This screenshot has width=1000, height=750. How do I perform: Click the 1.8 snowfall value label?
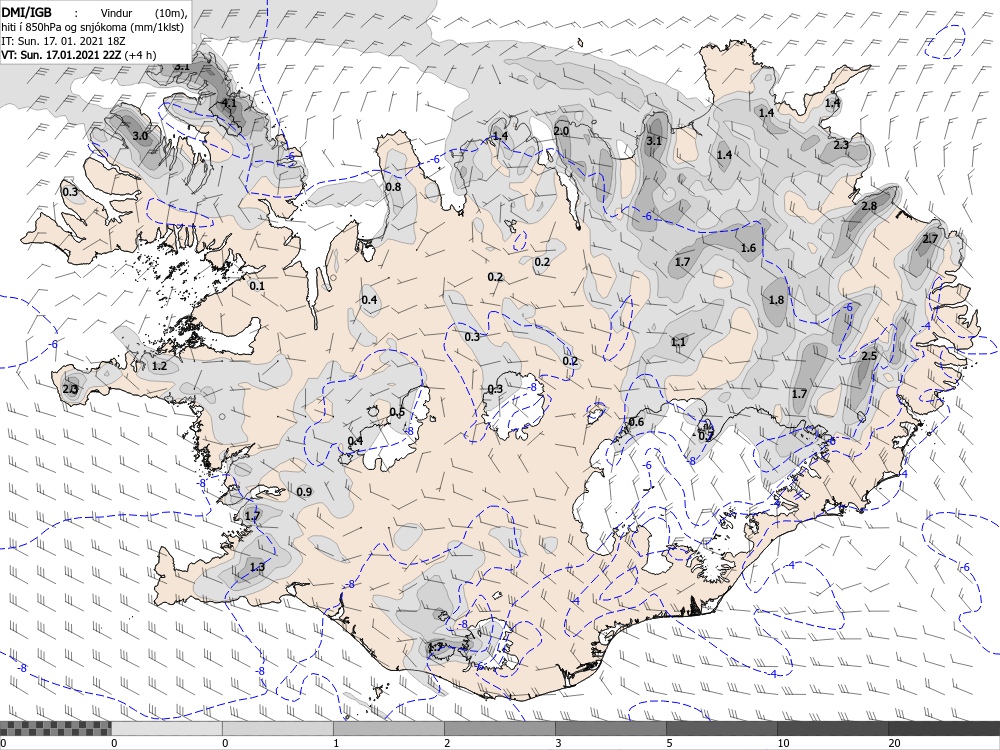(x=776, y=300)
